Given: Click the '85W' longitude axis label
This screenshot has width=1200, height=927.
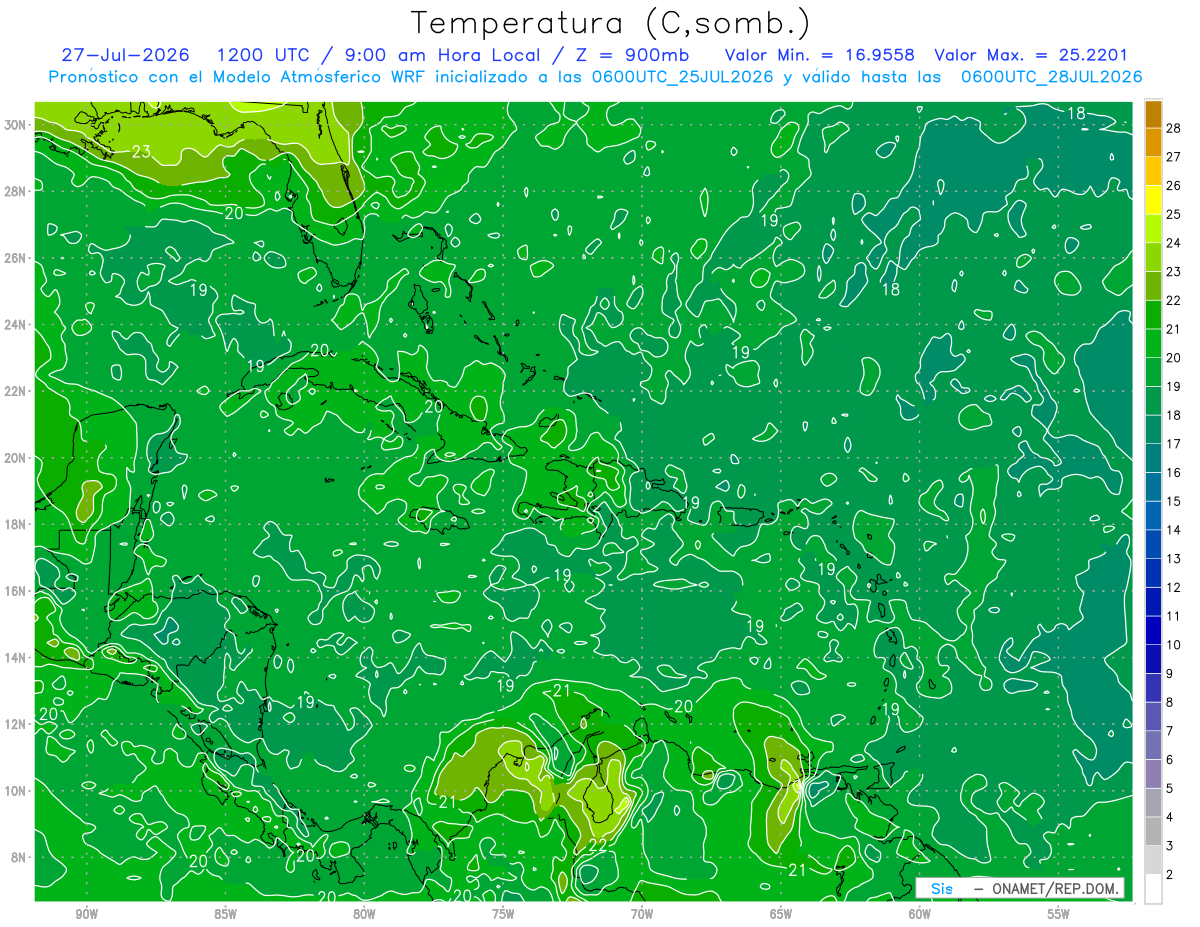Looking at the screenshot, I should [x=226, y=914].
